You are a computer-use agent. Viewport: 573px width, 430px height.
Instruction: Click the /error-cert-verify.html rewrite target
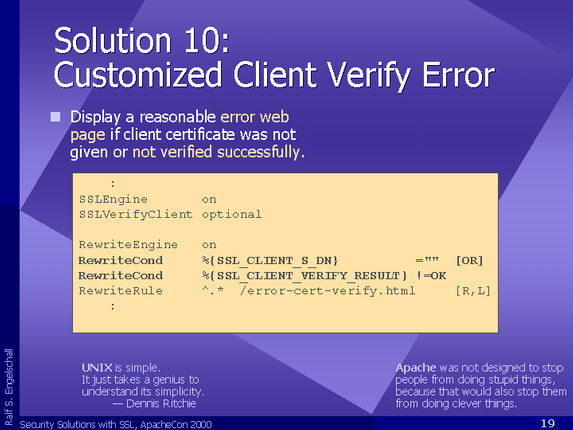pyautogui.click(x=328, y=291)
